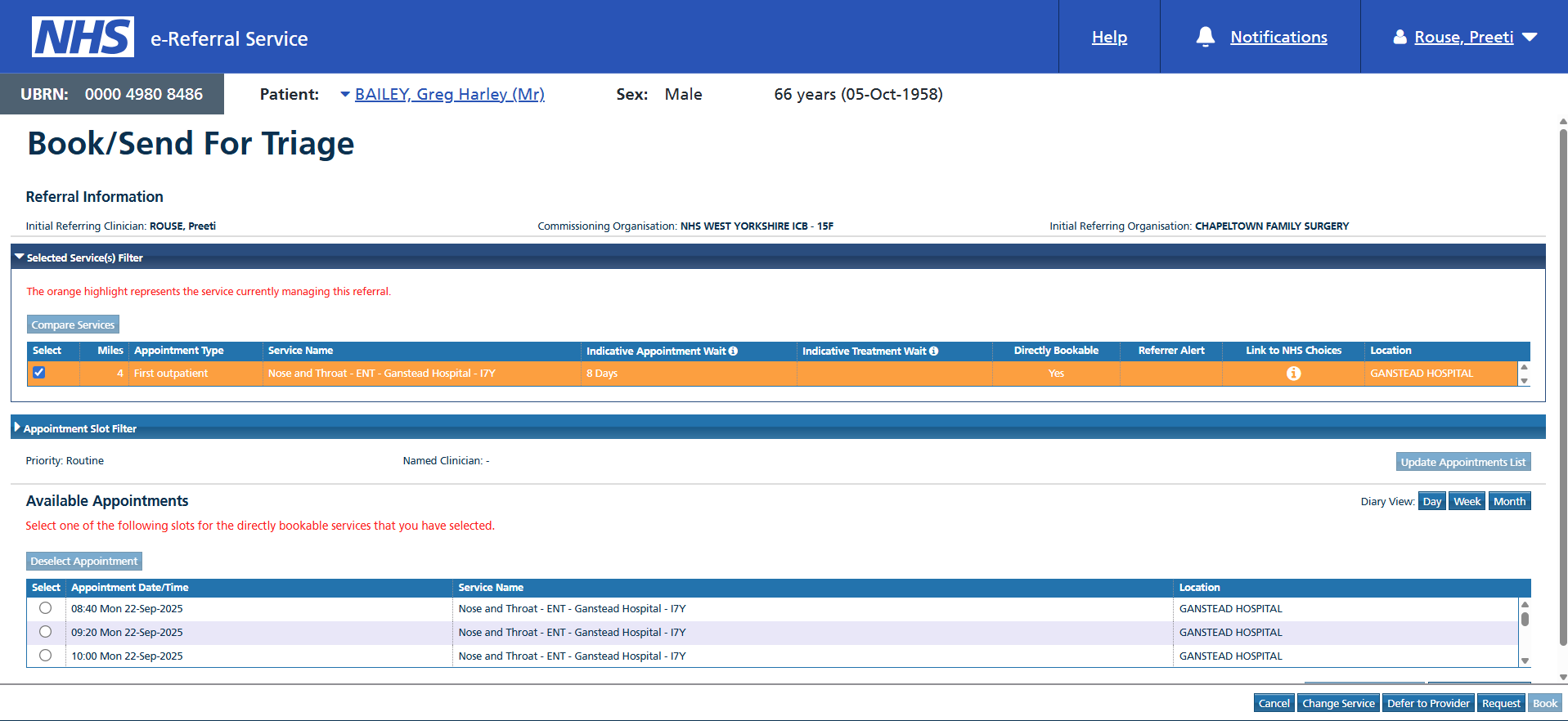Click the services table scroll down arrow
This screenshot has height=721, width=1568.
(x=1524, y=381)
